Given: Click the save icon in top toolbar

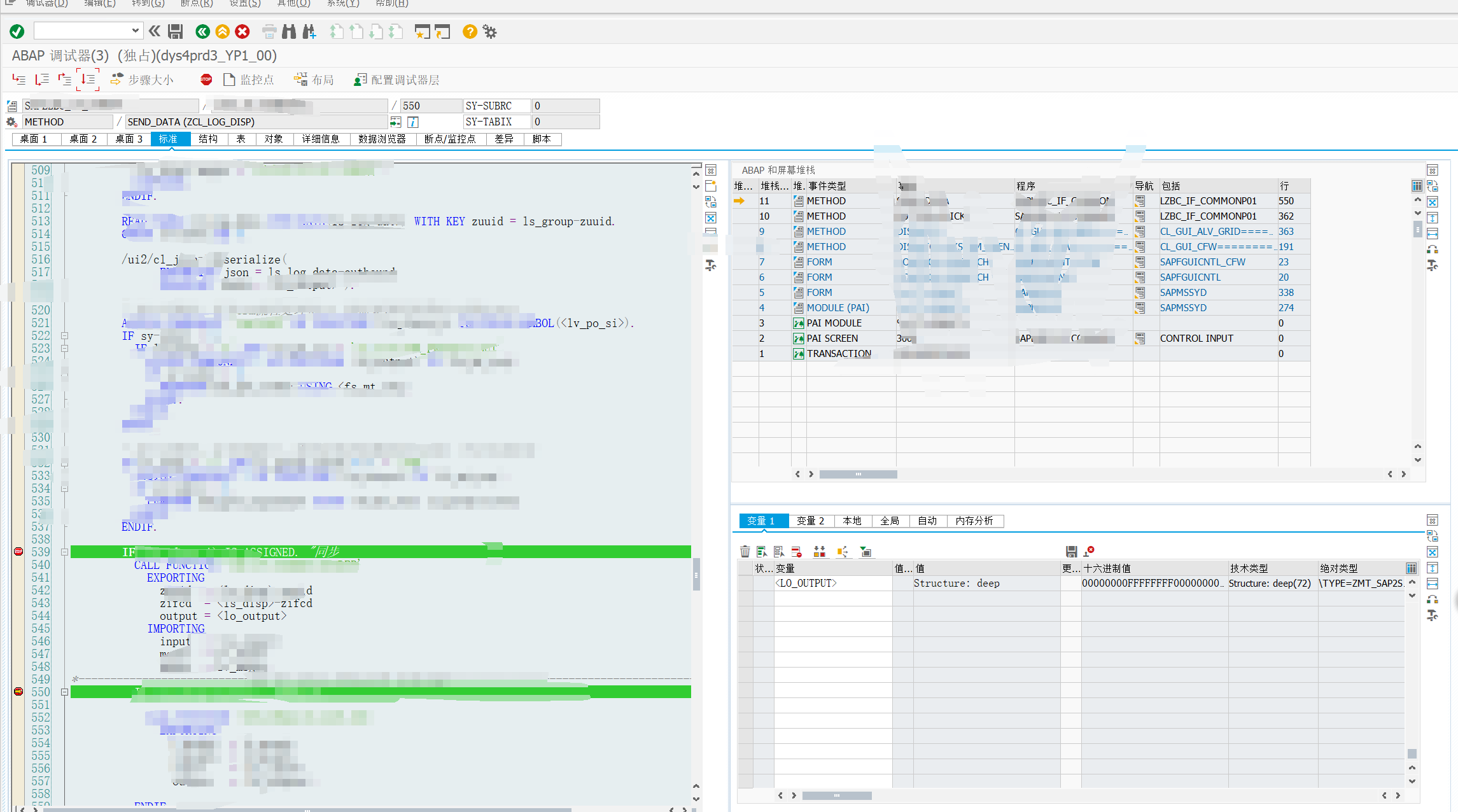Looking at the screenshot, I should point(176,32).
